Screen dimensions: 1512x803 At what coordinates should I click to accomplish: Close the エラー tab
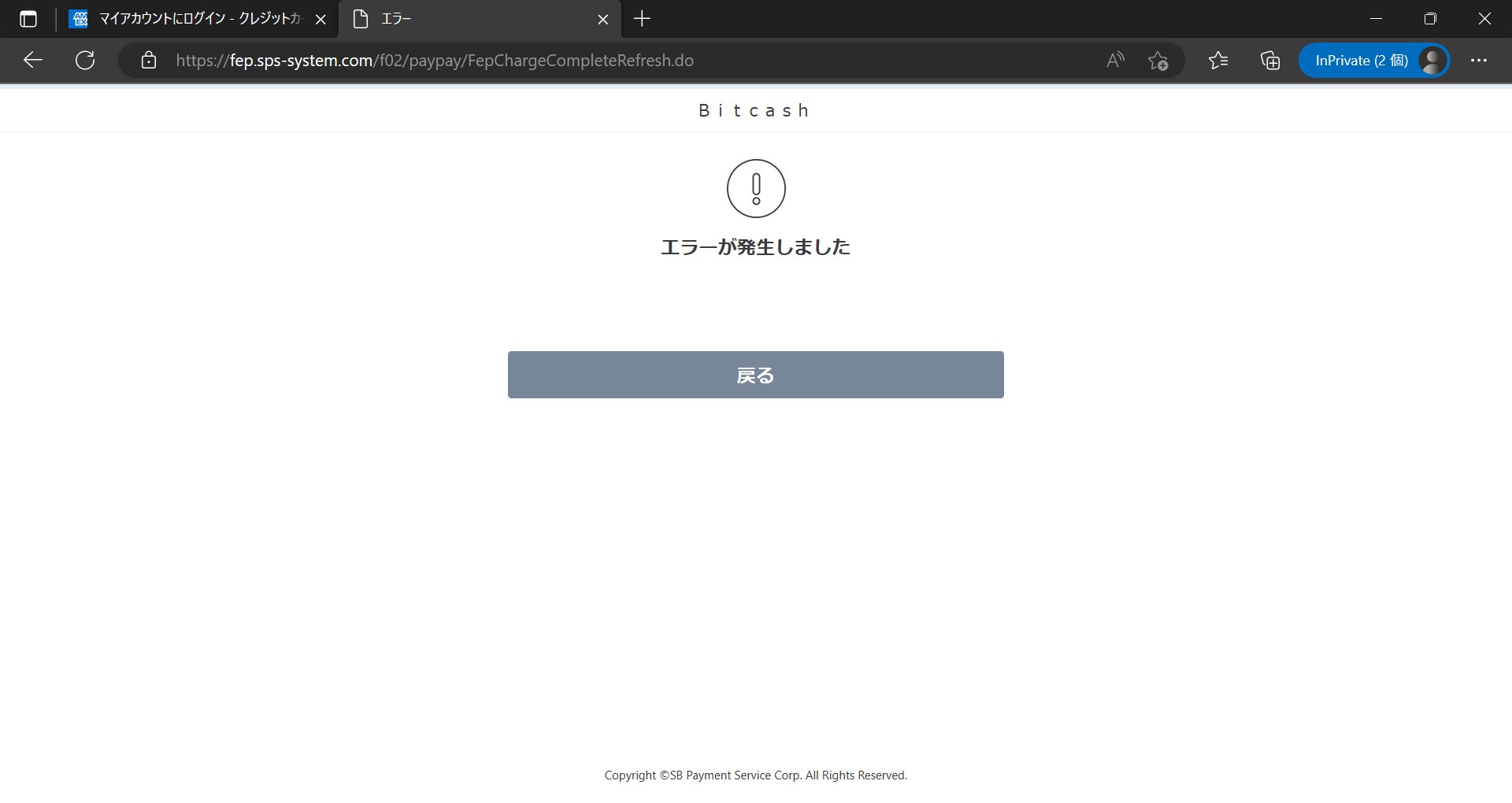coord(603,20)
